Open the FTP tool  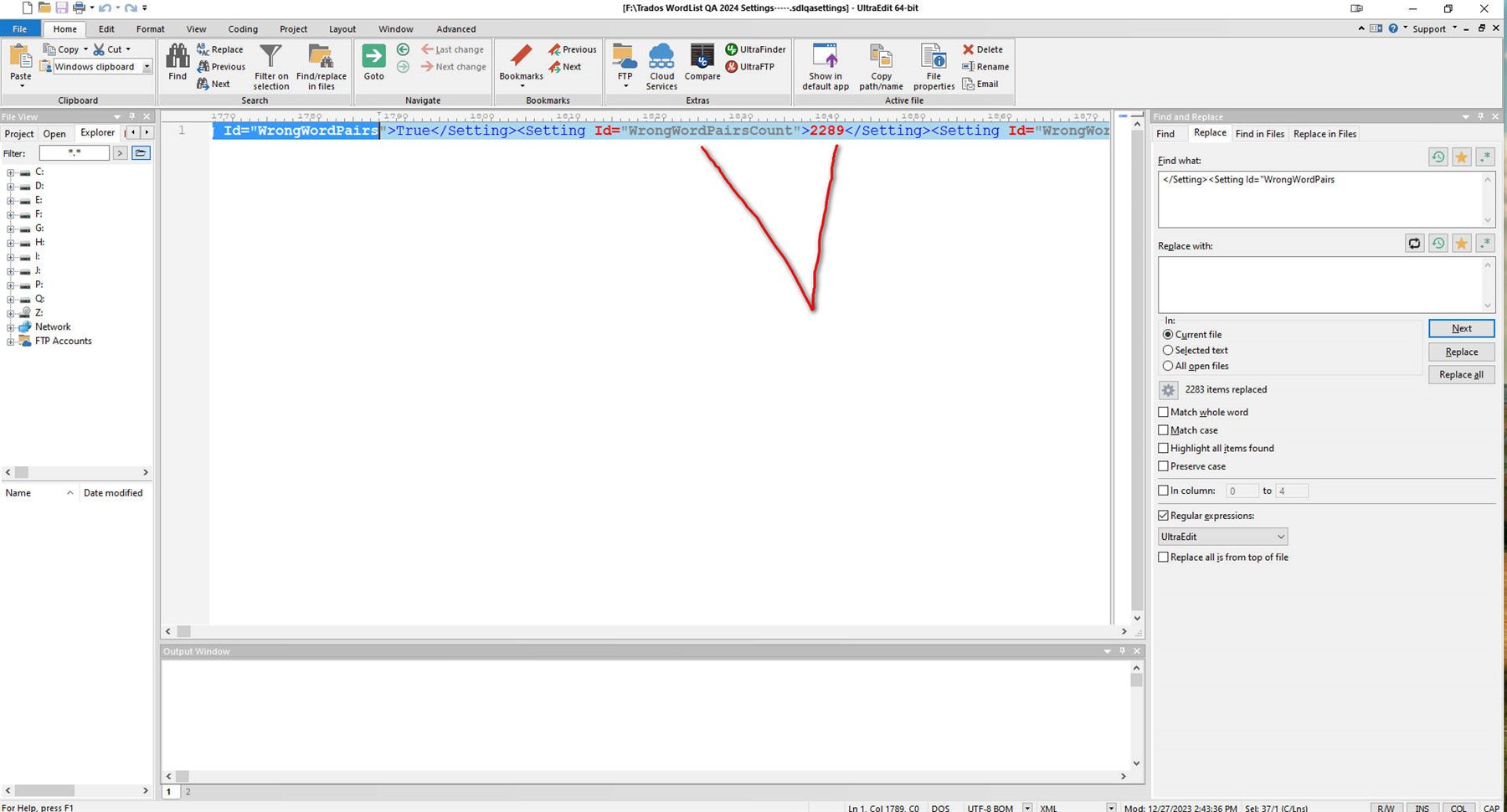pyautogui.click(x=625, y=65)
